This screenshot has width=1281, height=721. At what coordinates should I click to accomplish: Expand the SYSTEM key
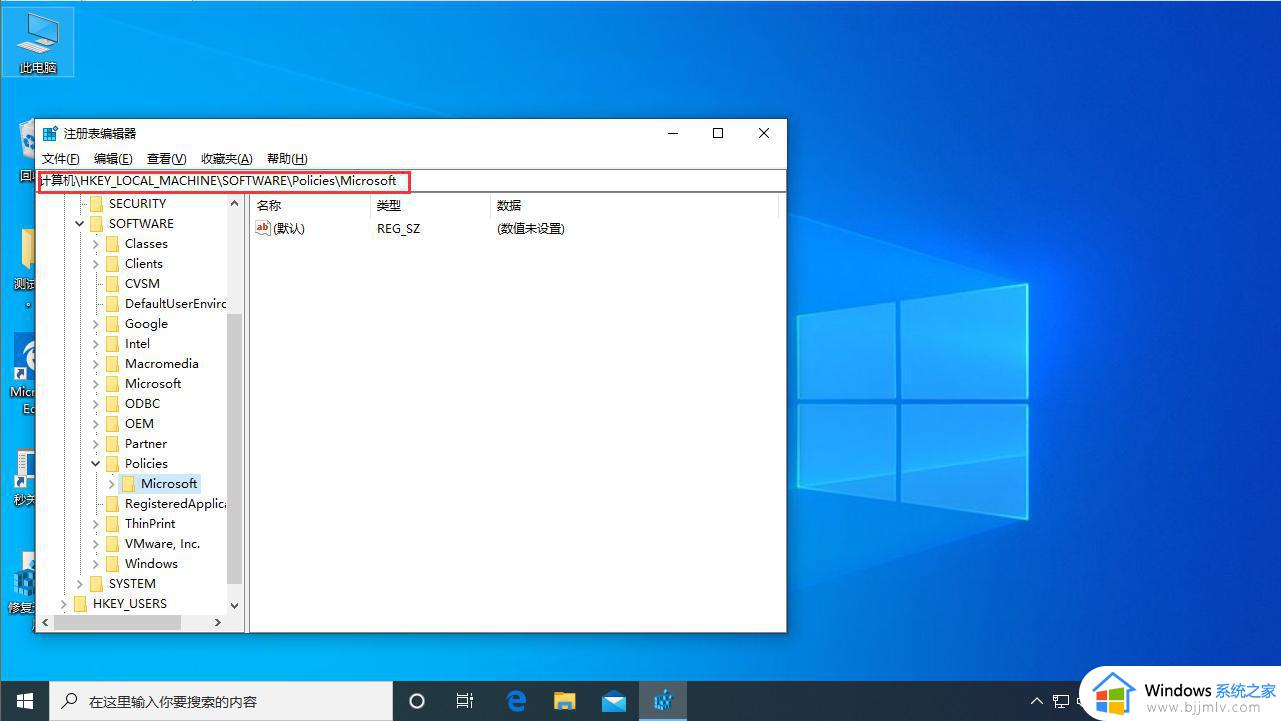[80, 584]
